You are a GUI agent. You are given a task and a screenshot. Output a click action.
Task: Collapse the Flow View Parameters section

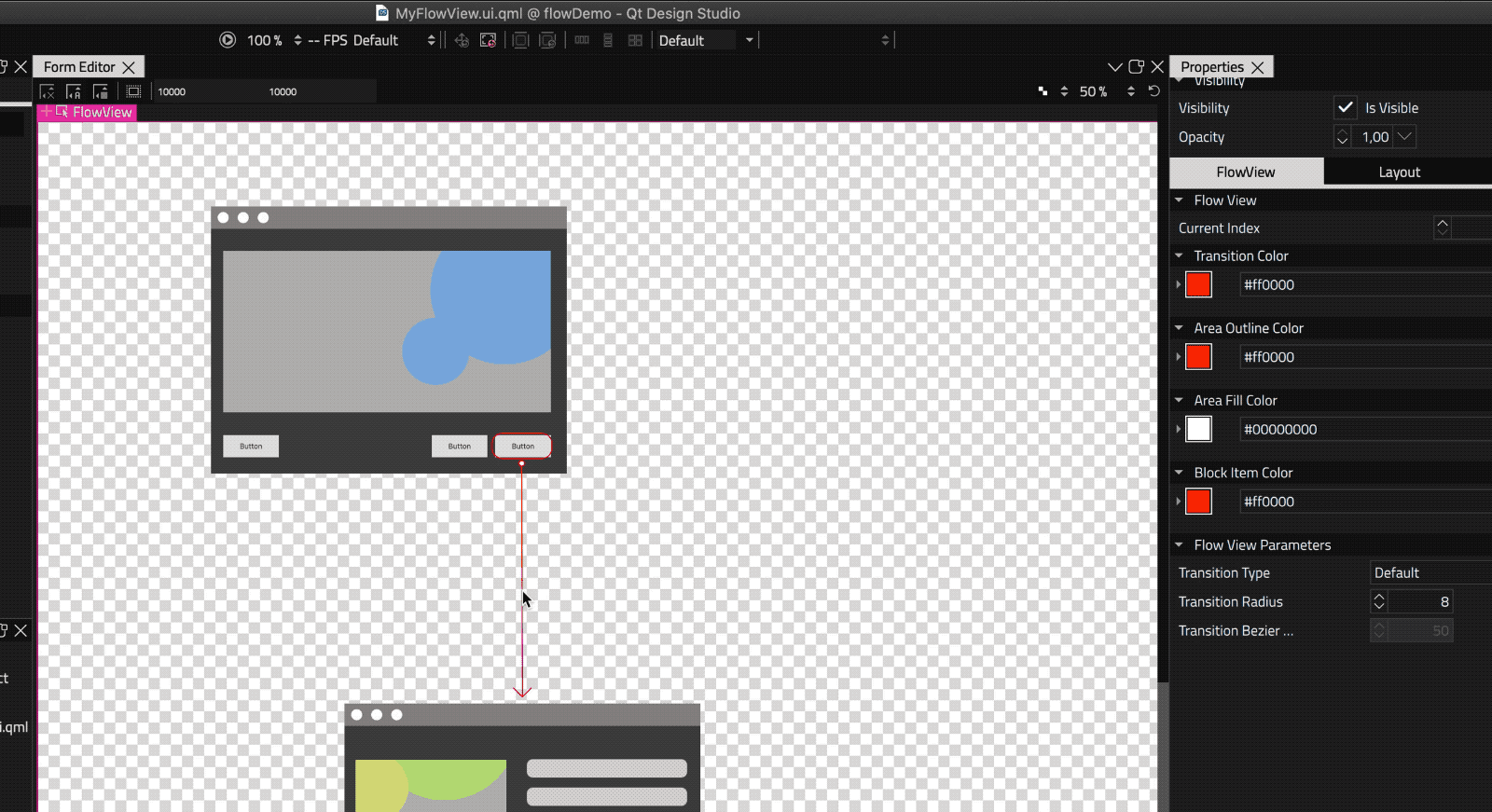pyautogui.click(x=1179, y=544)
